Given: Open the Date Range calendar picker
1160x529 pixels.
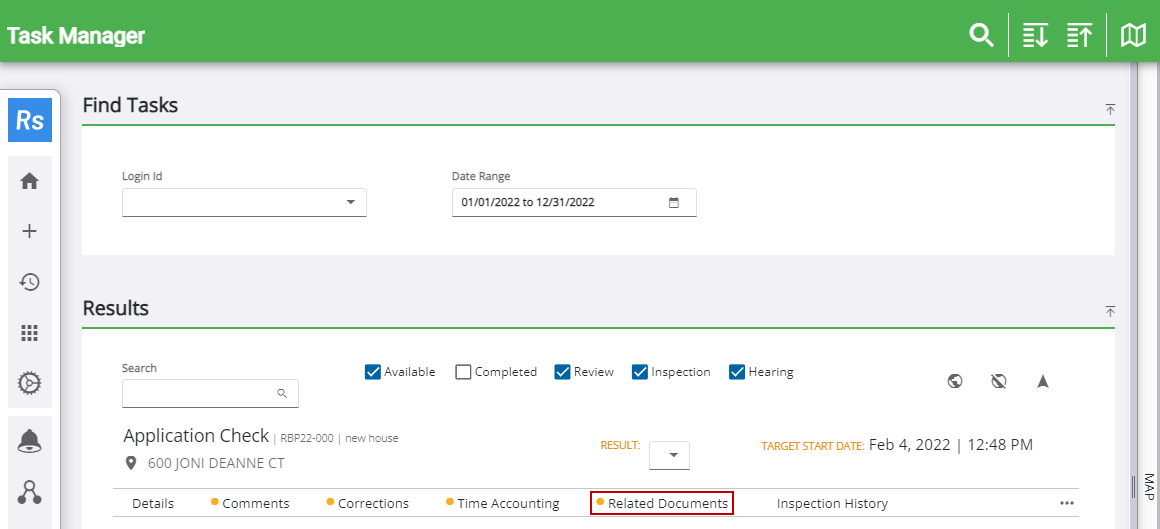Looking at the screenshot, I should (x=674, y=202).
